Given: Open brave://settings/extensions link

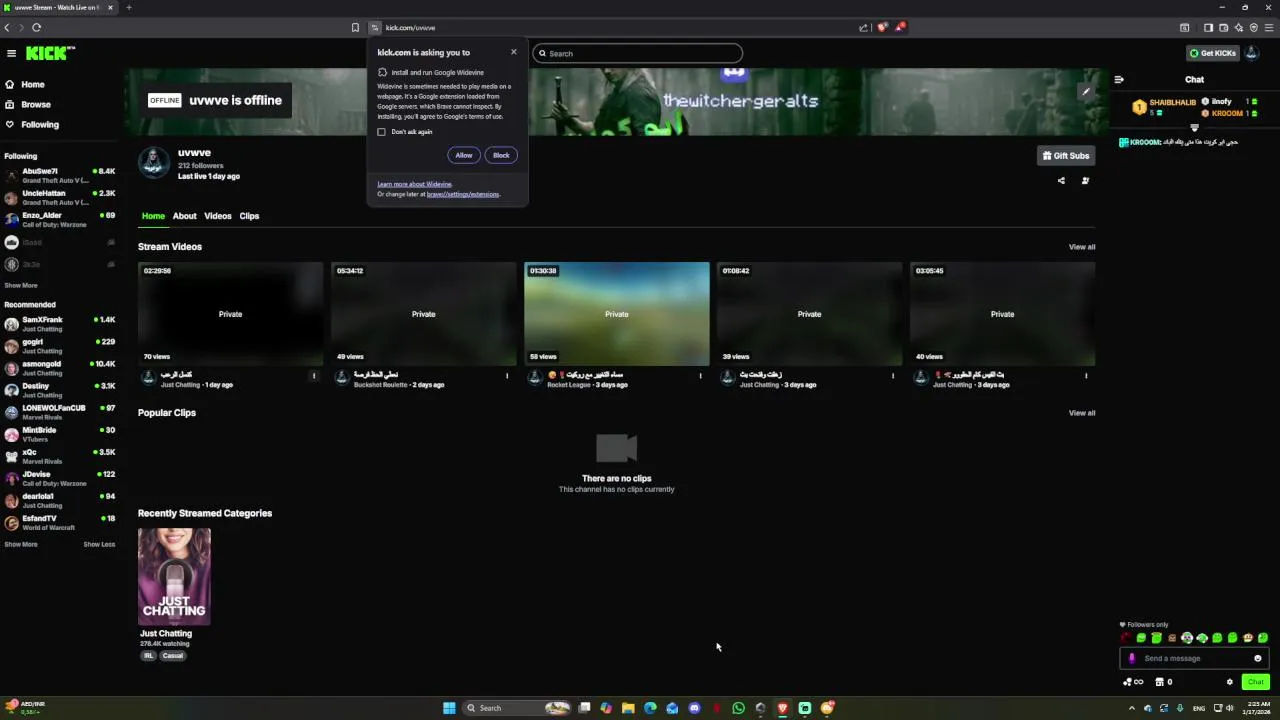Looking at the screenshot, I should click(x=463, y=194).
